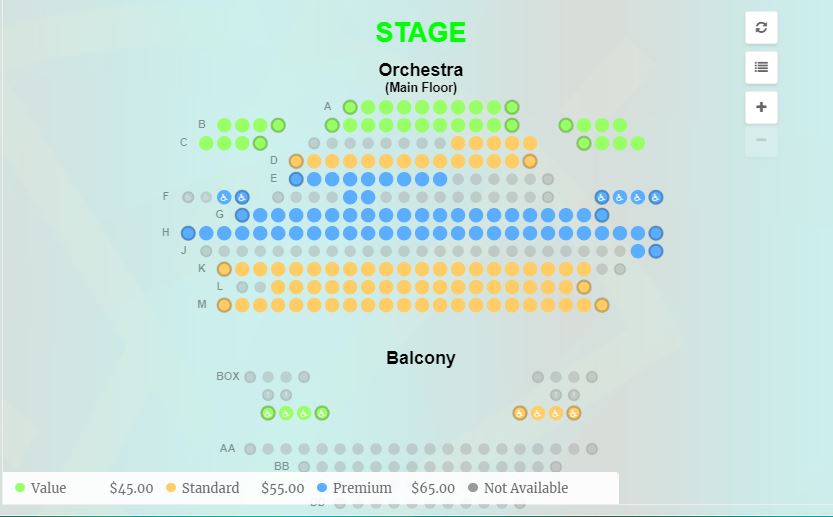Zoom in with the plus icon
This screenshot has height=517, width=833.
pos(761,107)
